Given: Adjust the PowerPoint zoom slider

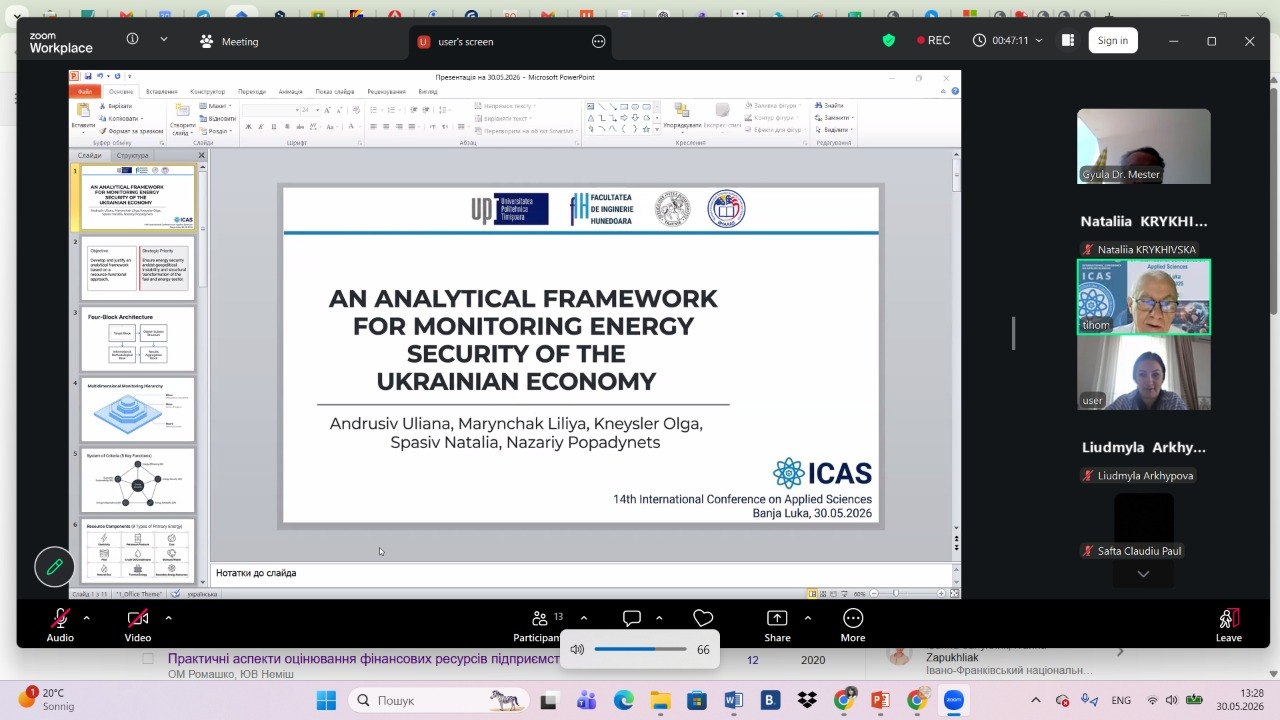Looking at the screenshot, I should tap(896, 594).
